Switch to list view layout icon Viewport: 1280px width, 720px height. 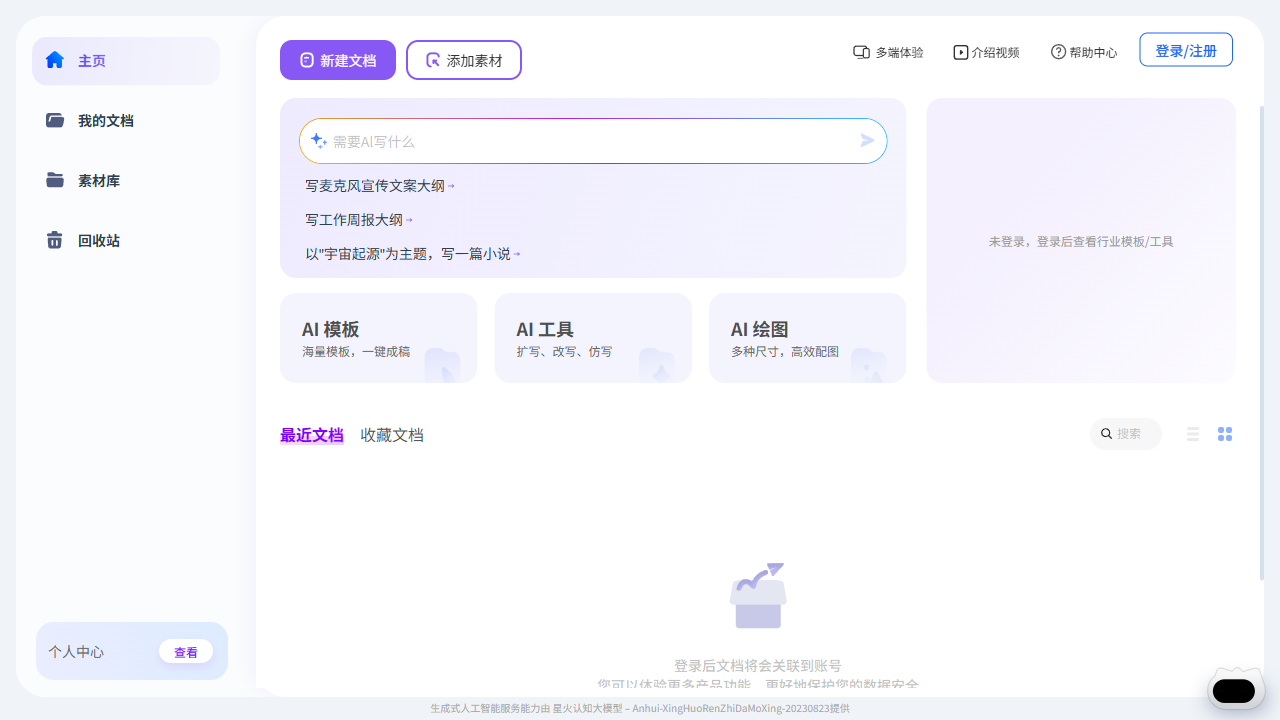coord(1193,434)
